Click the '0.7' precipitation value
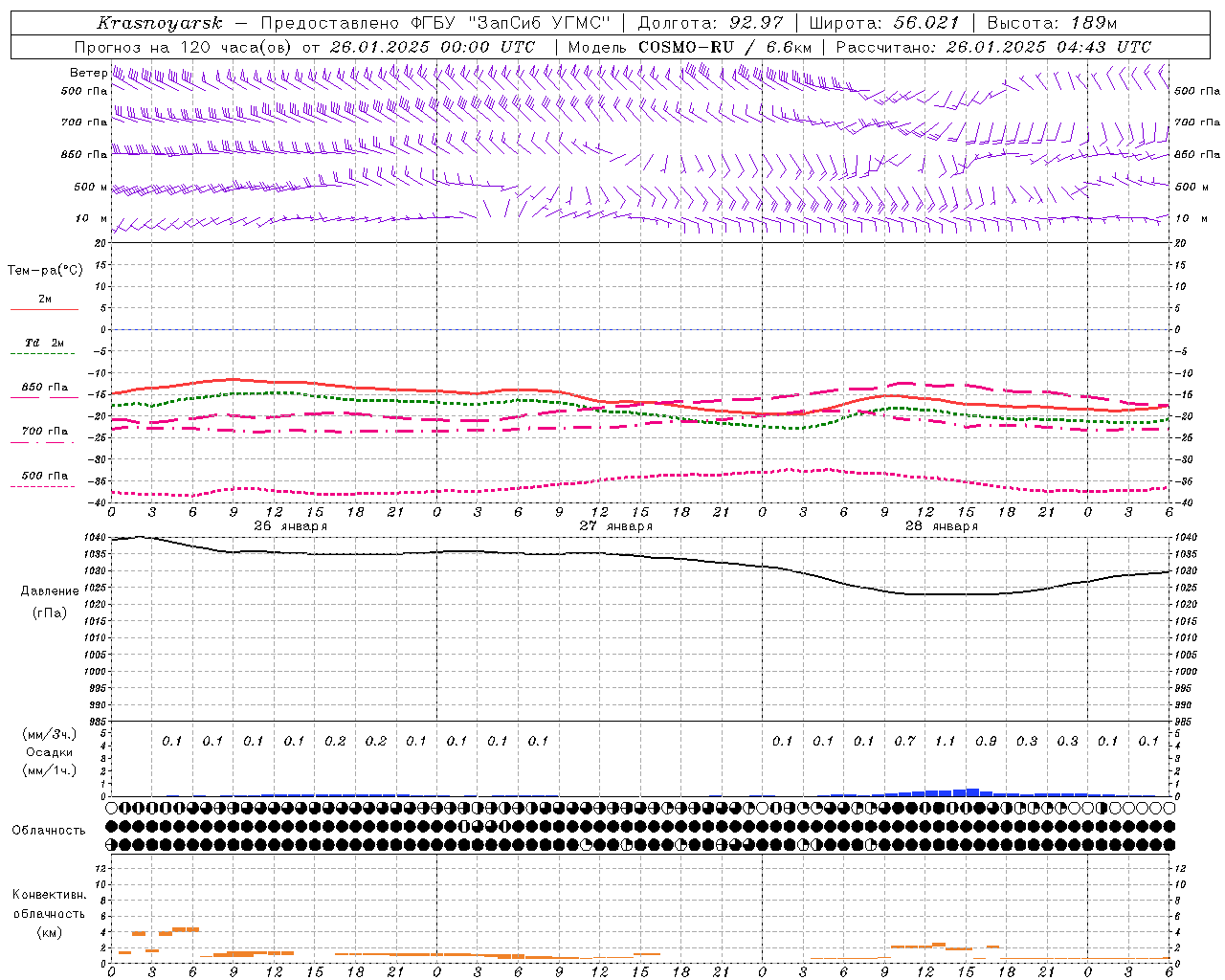 tap(904, 741)
